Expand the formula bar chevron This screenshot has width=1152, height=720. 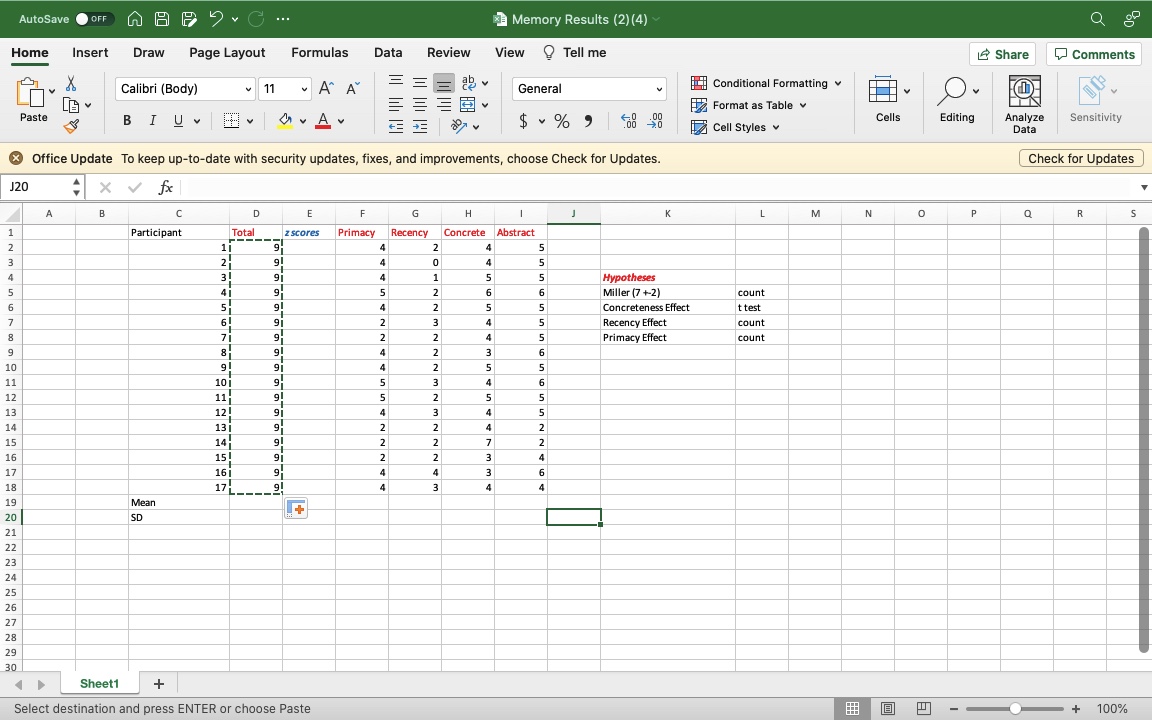click(x=1143, y=187)
